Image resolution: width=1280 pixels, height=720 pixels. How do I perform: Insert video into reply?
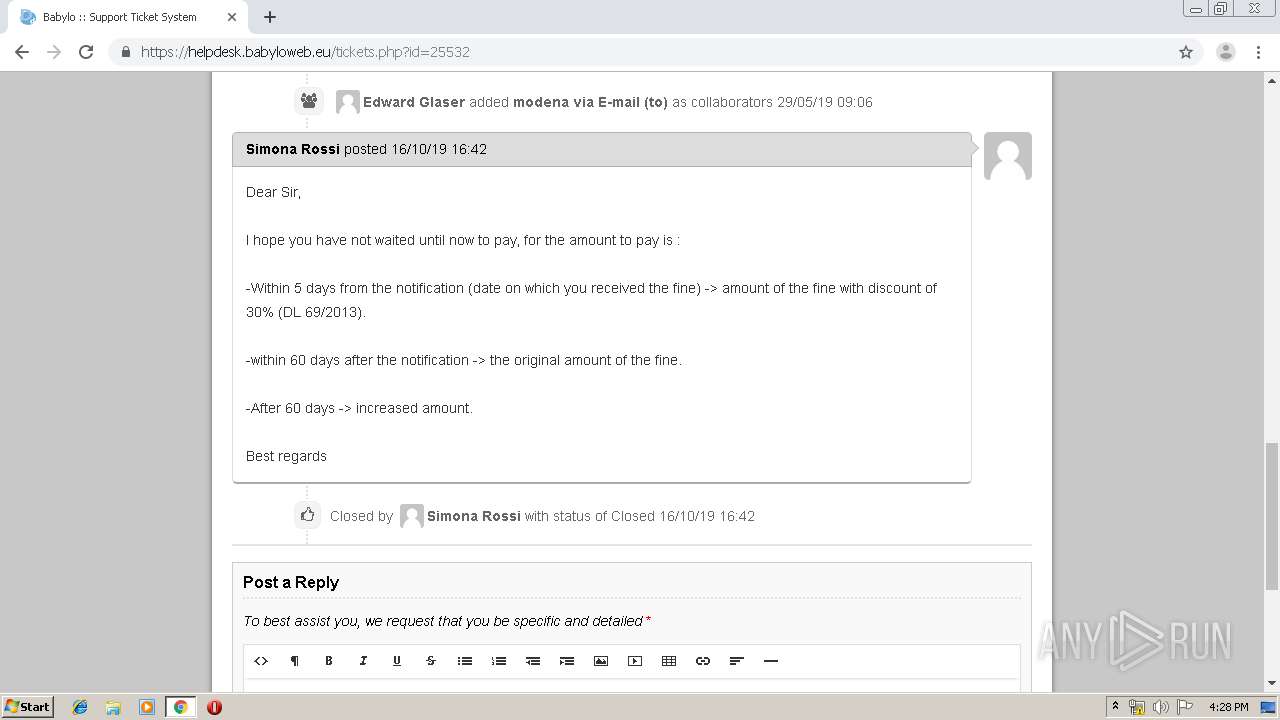click(635, 661)
